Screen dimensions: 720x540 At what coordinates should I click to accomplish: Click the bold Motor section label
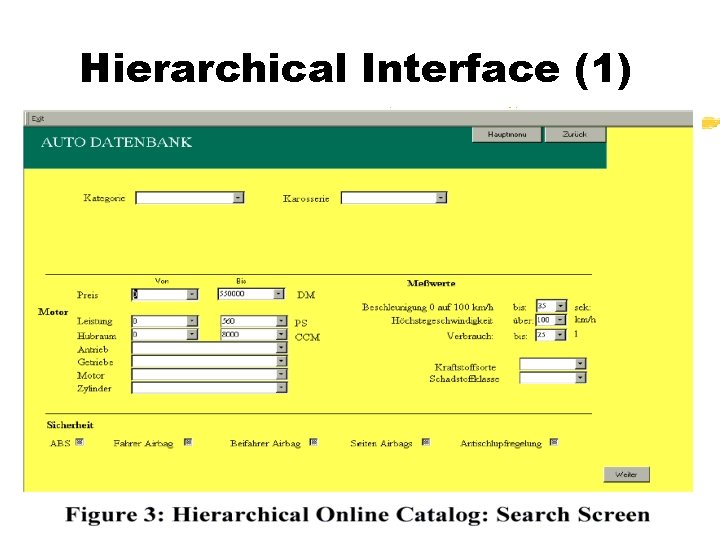click(x=53, y=312)
